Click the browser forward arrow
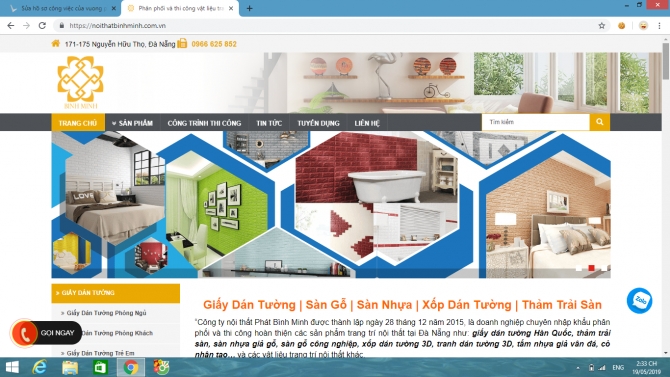670x377 pixels. tap(26, 26)
